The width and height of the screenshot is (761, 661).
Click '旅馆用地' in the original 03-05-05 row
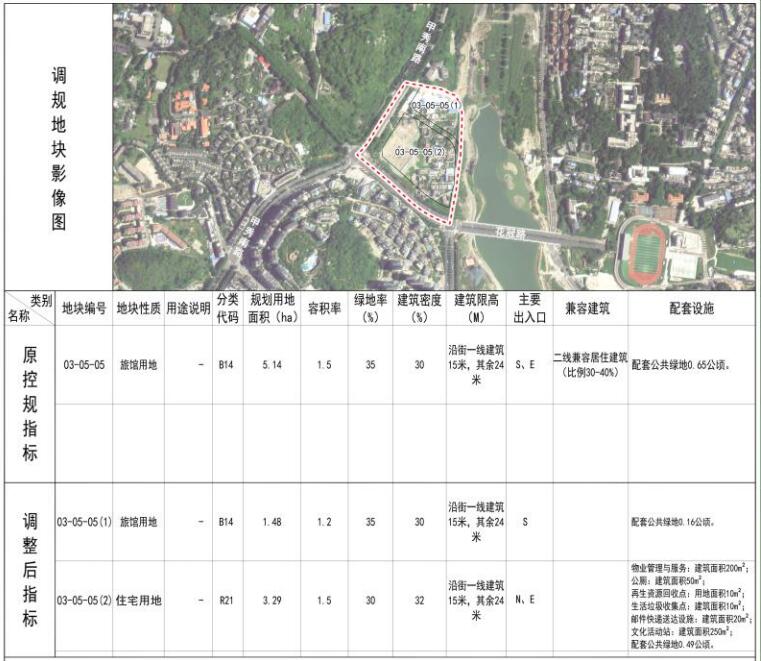click(138, 365)
